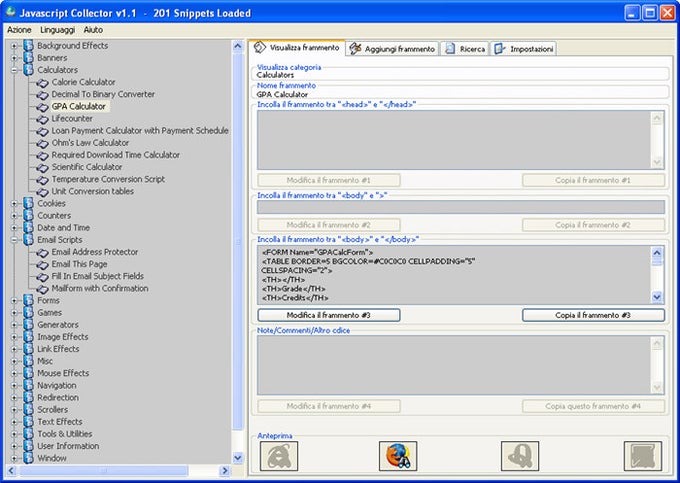Image resolution: width=680 pixels, height=483 pixels.
Task: Click the Games category book icon
Action: (x=28, y=313)
